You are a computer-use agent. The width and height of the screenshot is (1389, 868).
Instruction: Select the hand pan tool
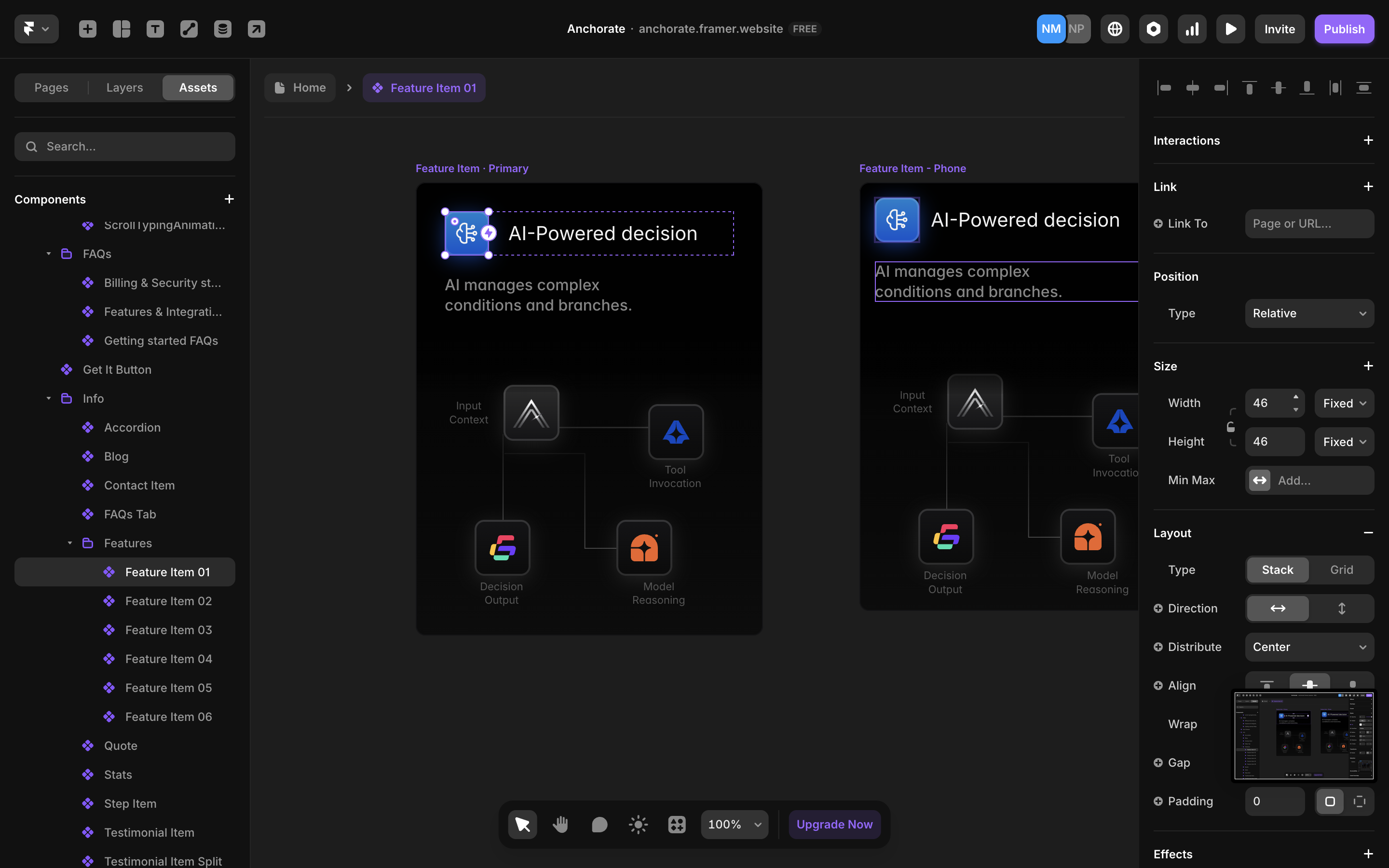(560, 825)
